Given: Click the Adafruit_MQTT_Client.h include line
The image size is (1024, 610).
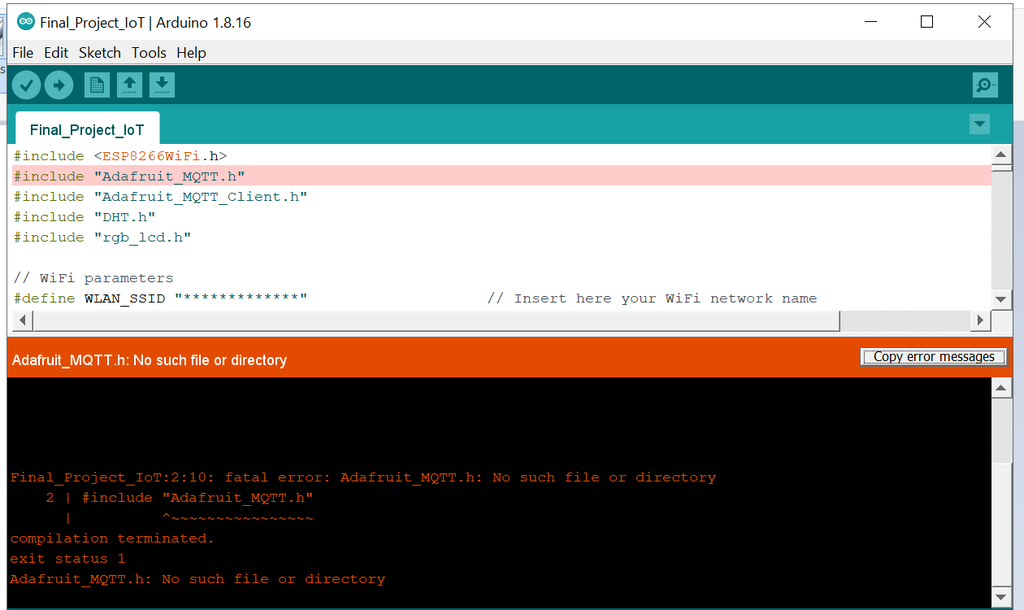Looking at the screenshot, I should pos(160,197).
